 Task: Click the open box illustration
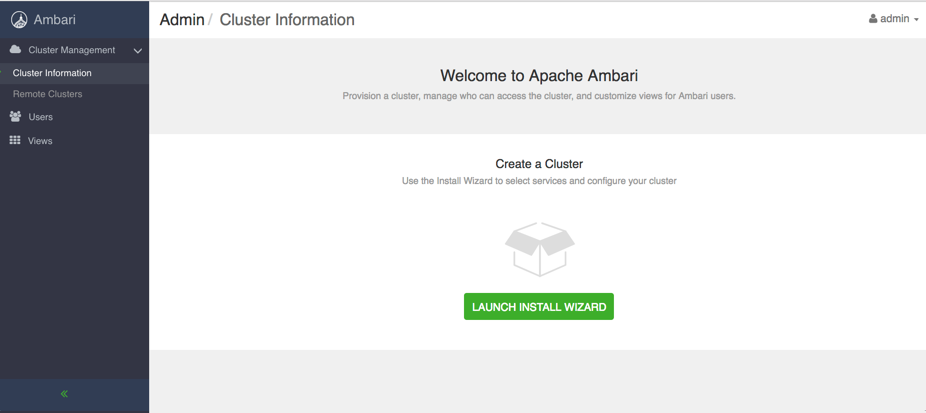pyautogui.click(x=540, y=249)
